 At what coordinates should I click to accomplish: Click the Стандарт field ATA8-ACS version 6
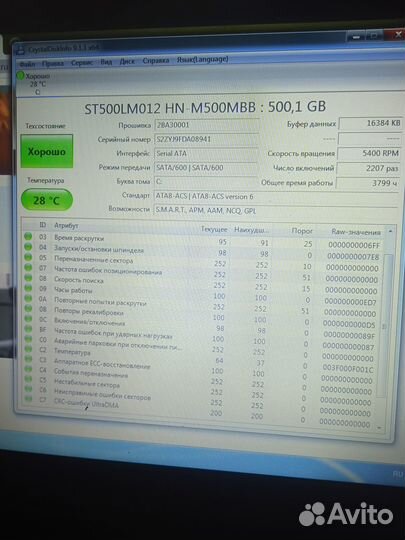click(276, 197)
